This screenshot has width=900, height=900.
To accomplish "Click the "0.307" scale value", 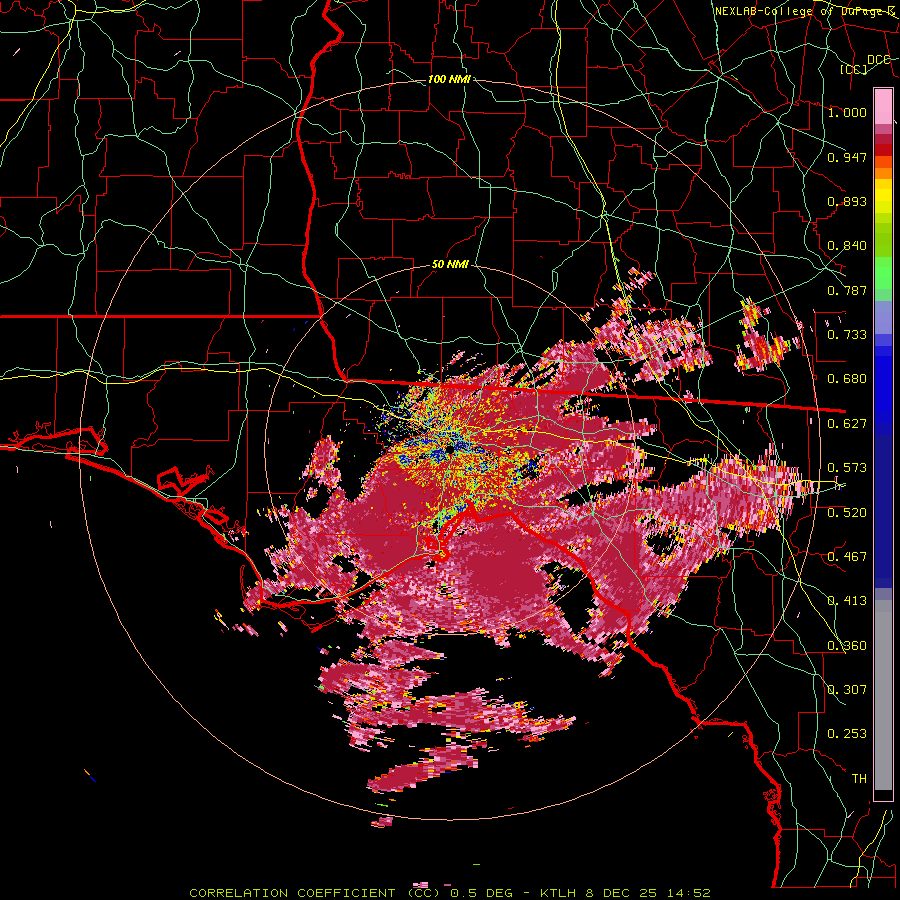I will click(x=847, y=690).
